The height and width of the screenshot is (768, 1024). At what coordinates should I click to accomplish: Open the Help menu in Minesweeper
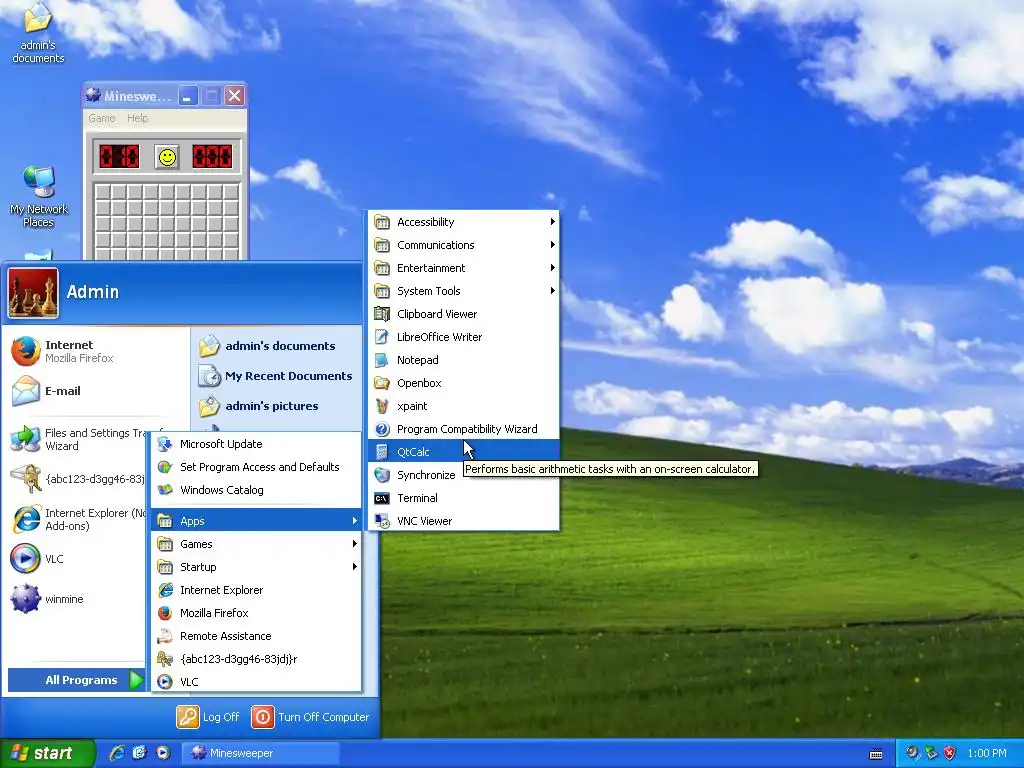(137, 118)
